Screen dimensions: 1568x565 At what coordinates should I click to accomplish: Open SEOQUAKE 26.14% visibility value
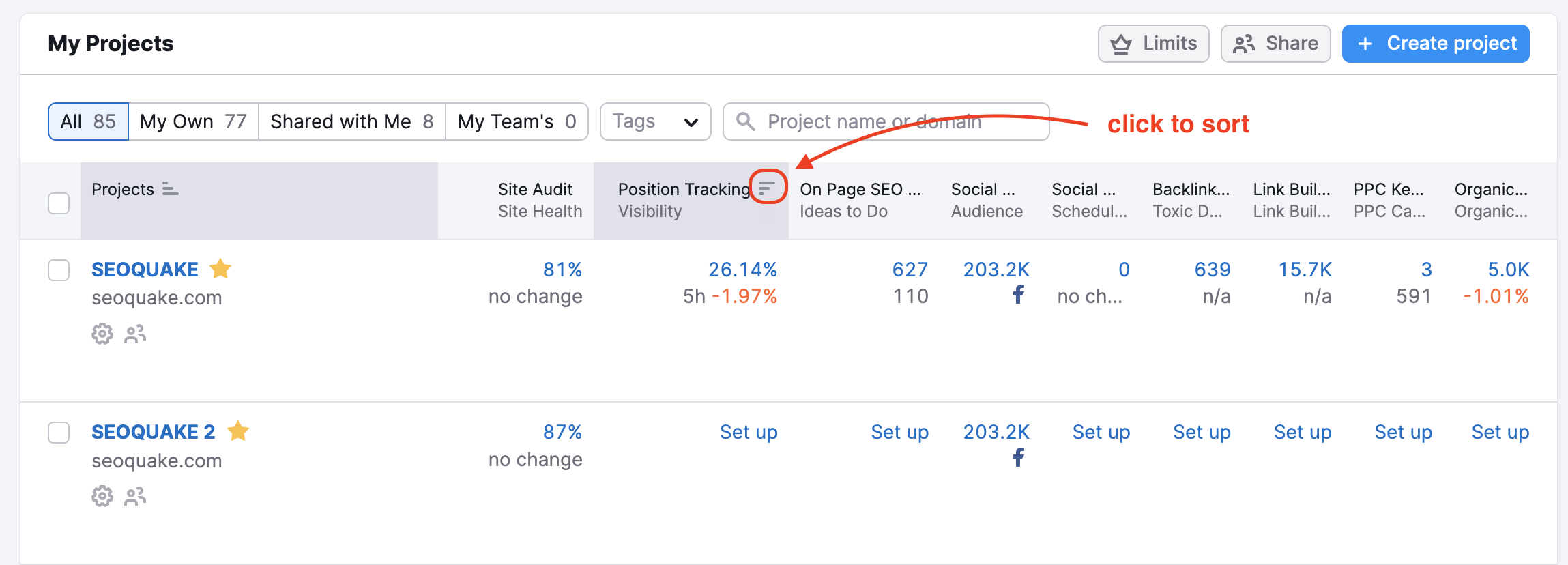click(x=742, y=270)
